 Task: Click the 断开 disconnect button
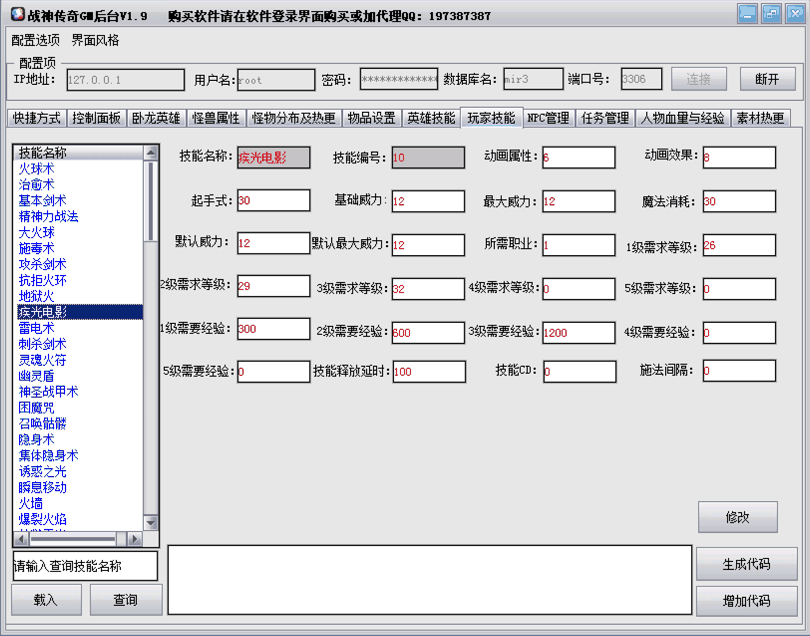(767, 79)
